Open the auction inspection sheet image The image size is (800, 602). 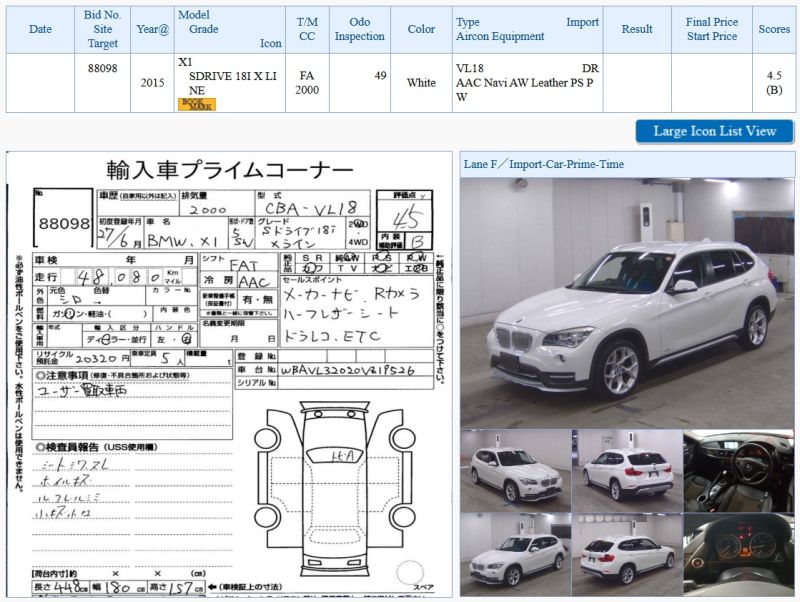coord(229,374)
